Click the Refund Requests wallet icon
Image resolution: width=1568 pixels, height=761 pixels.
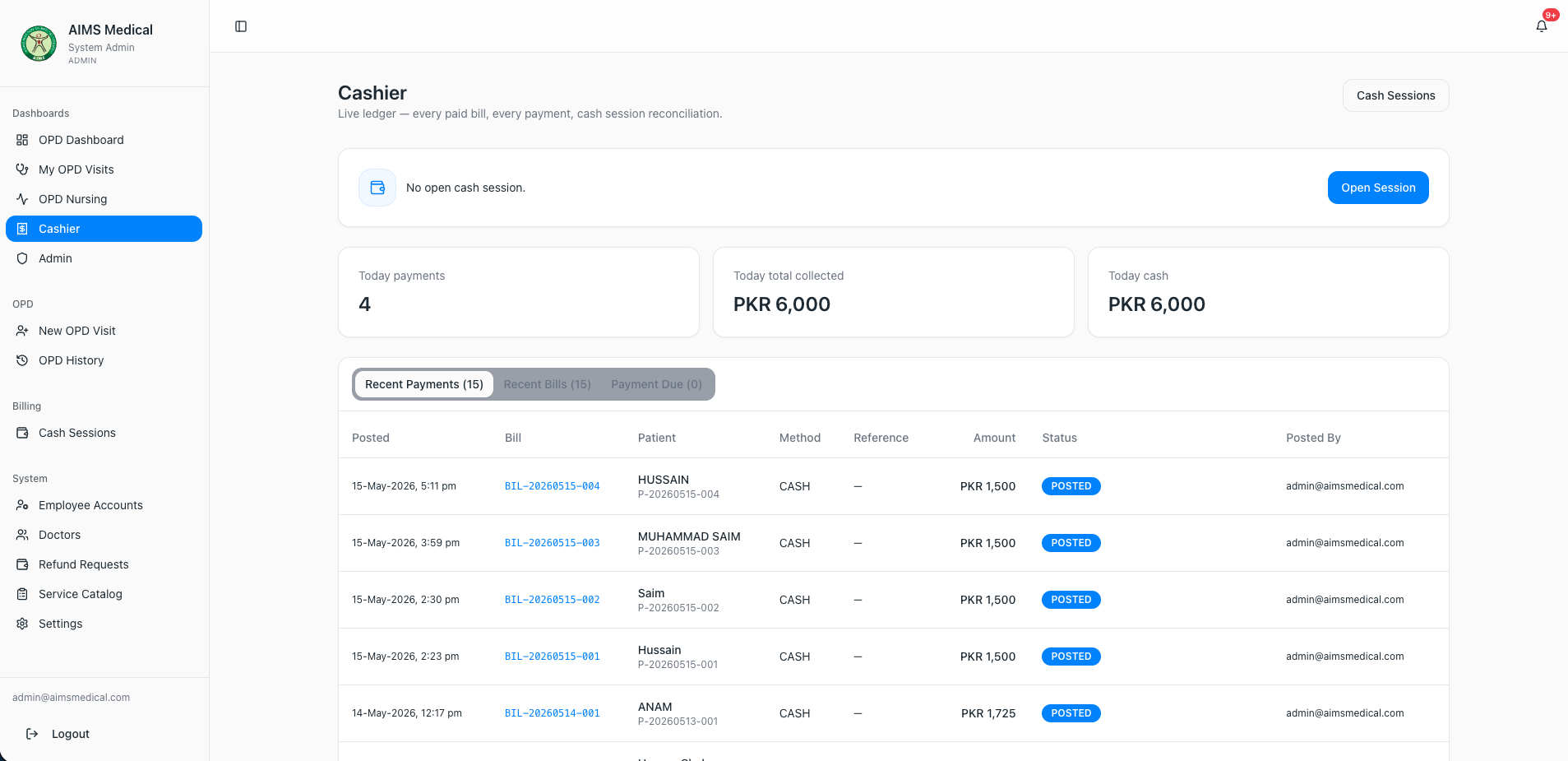click(x=22, y=564)
